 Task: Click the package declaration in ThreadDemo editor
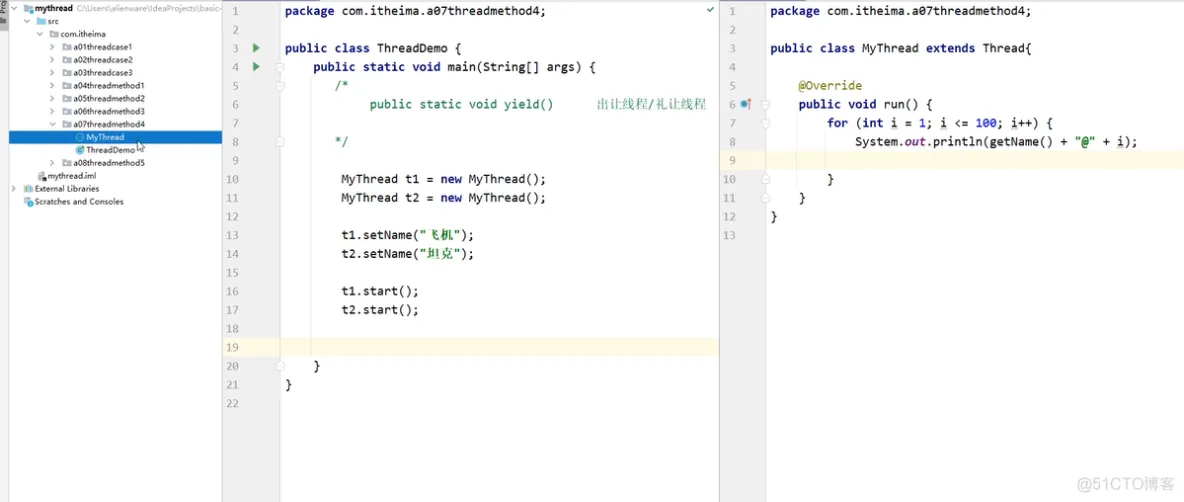(414, 11)
